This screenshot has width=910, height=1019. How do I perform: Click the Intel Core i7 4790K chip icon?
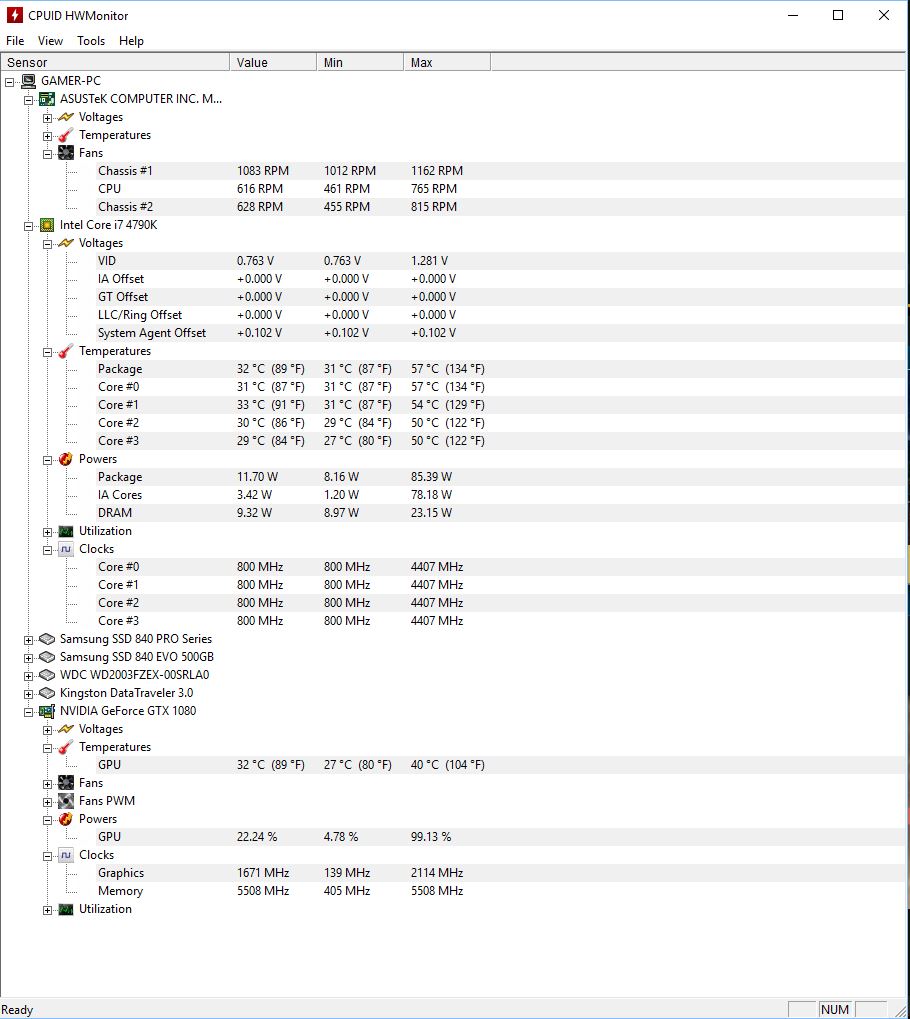click(47, 225)
